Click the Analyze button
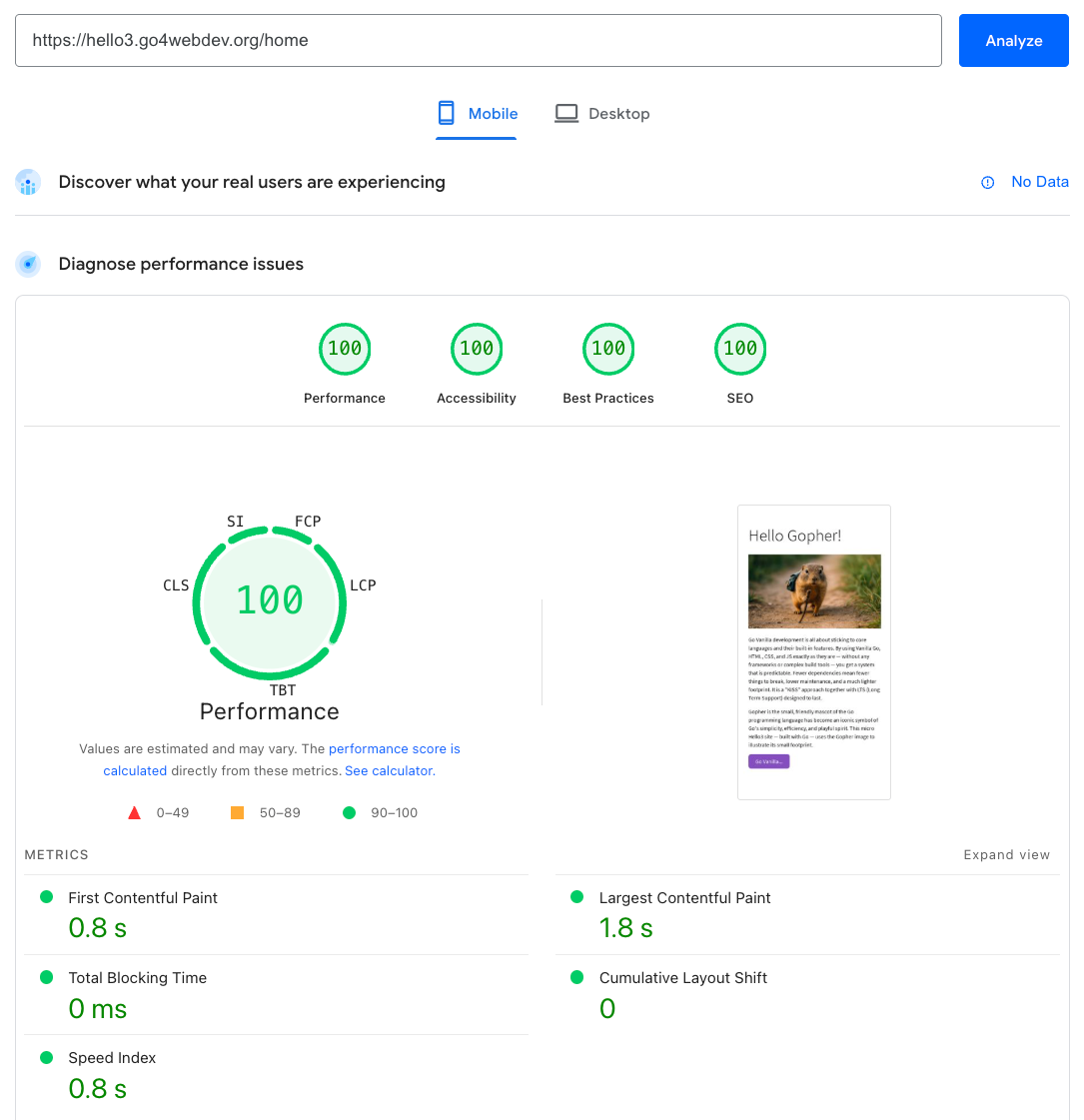This screenshot has width=1084, height=1120. [1013, 41]
